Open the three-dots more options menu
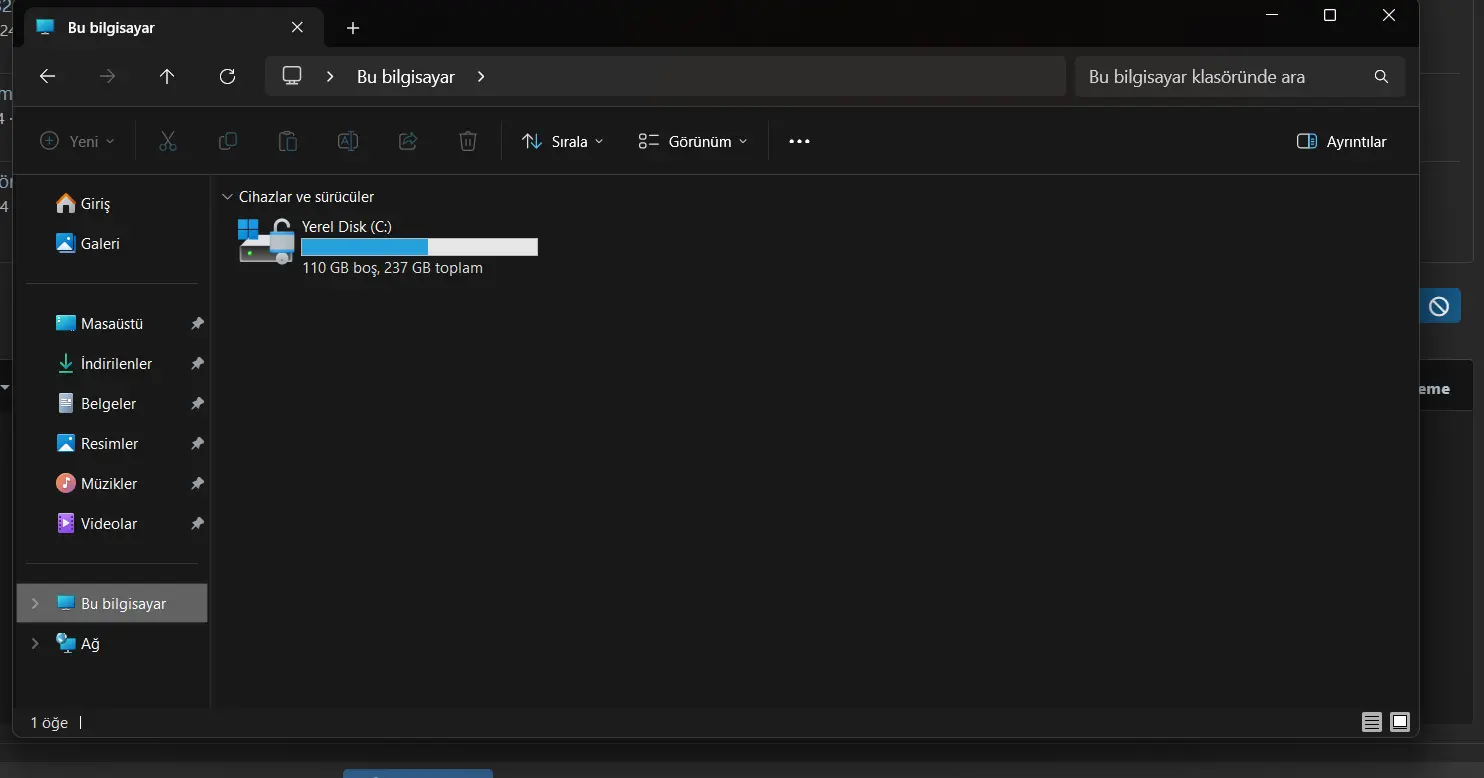 point(799,141)
